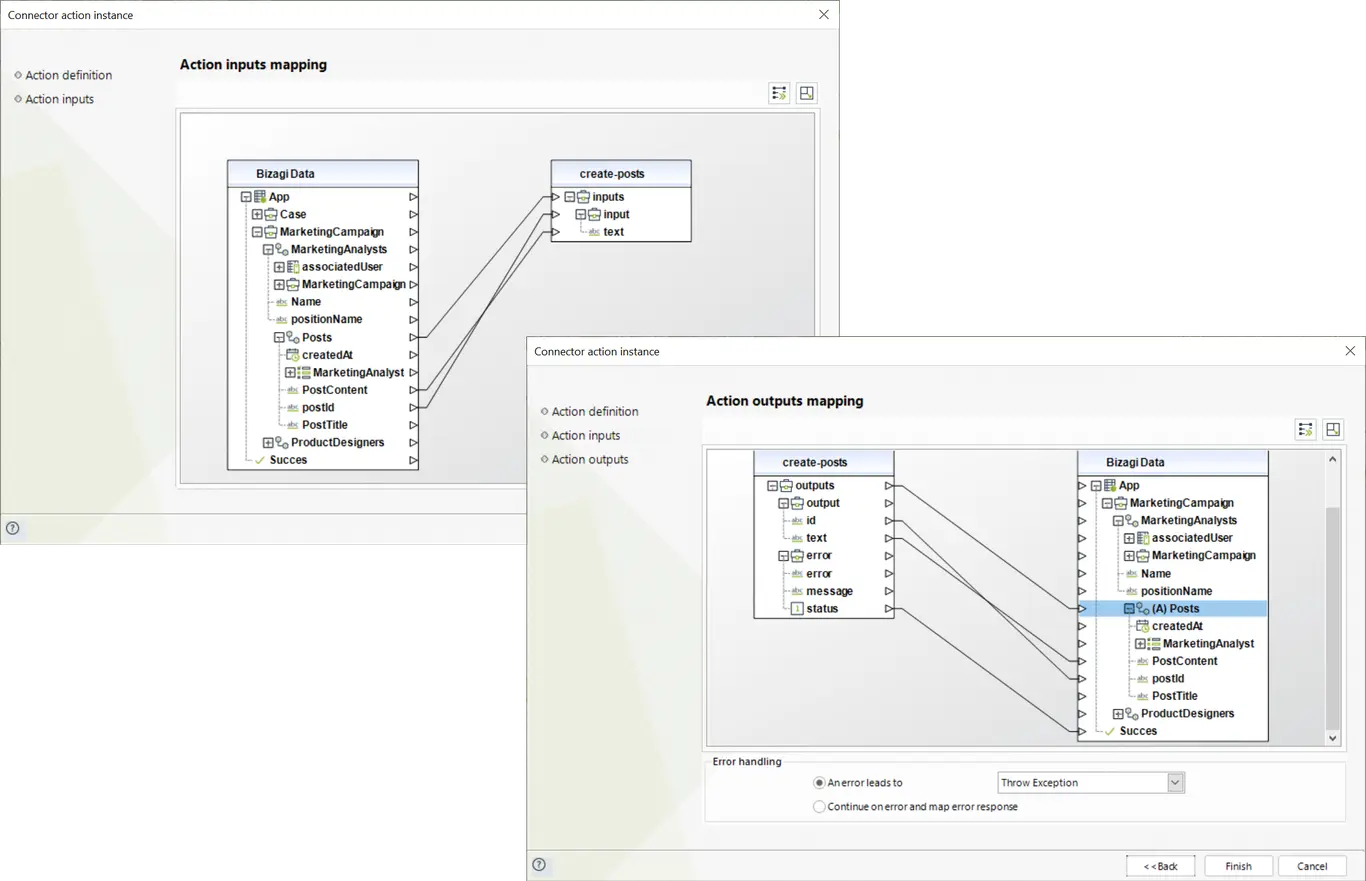
Task: Click the Finish button
Action: (1238, 866)
